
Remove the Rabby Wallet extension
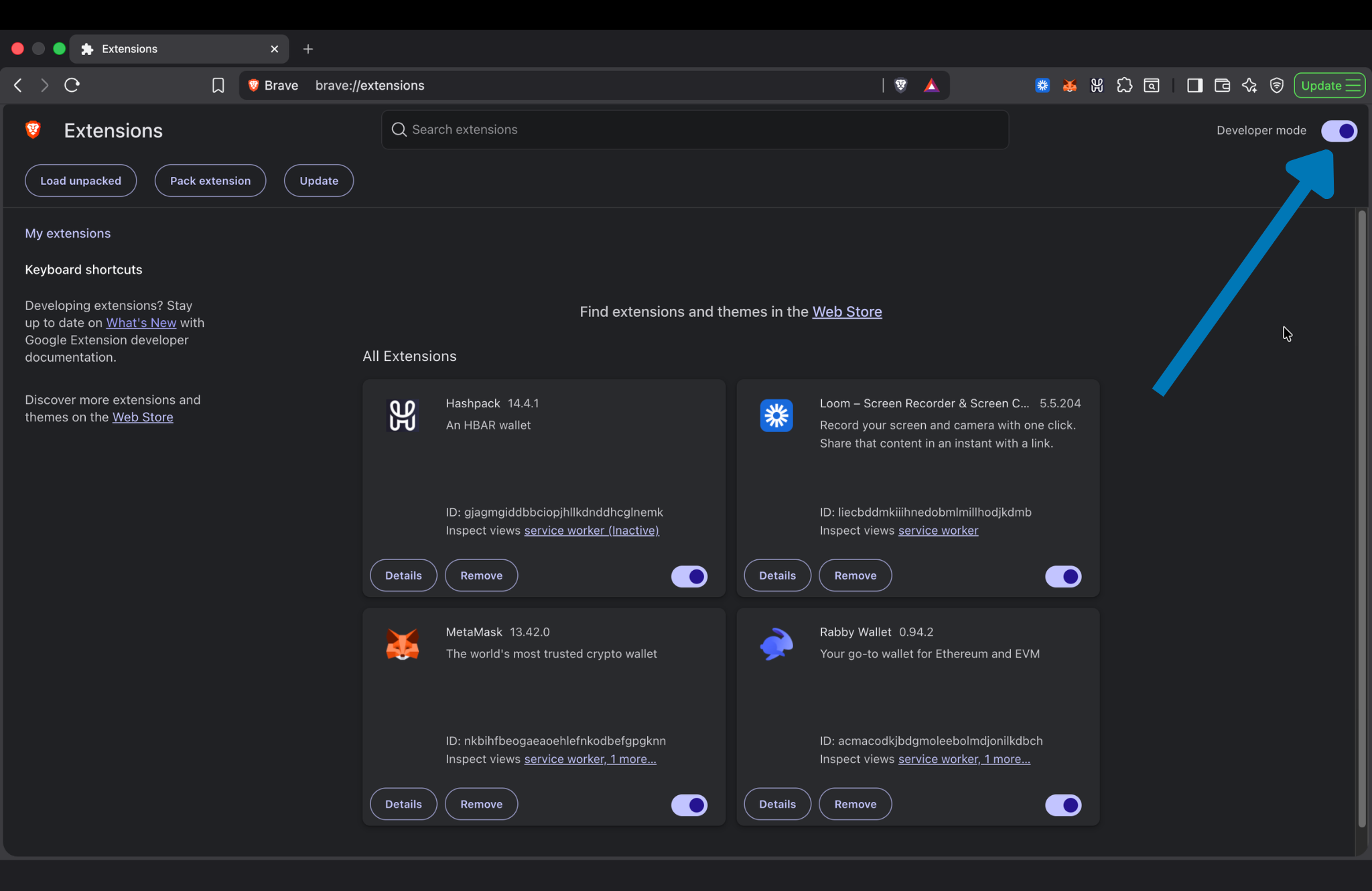[855, 804]
